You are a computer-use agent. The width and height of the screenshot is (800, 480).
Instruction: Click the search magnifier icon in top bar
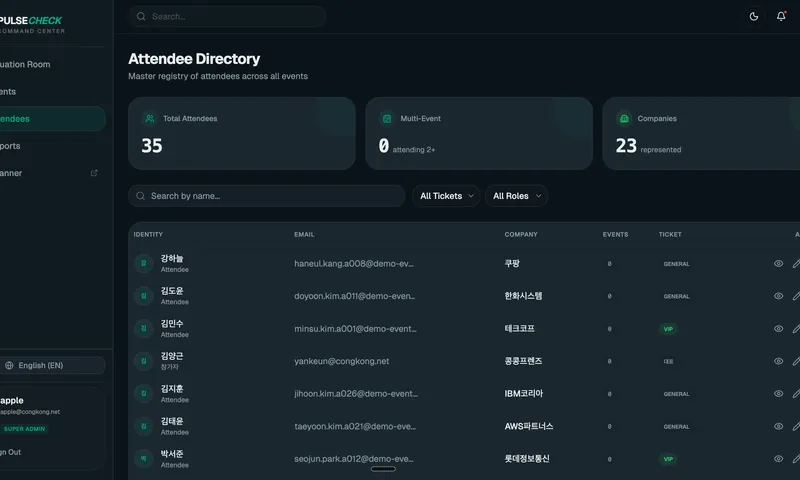point(141,16)
